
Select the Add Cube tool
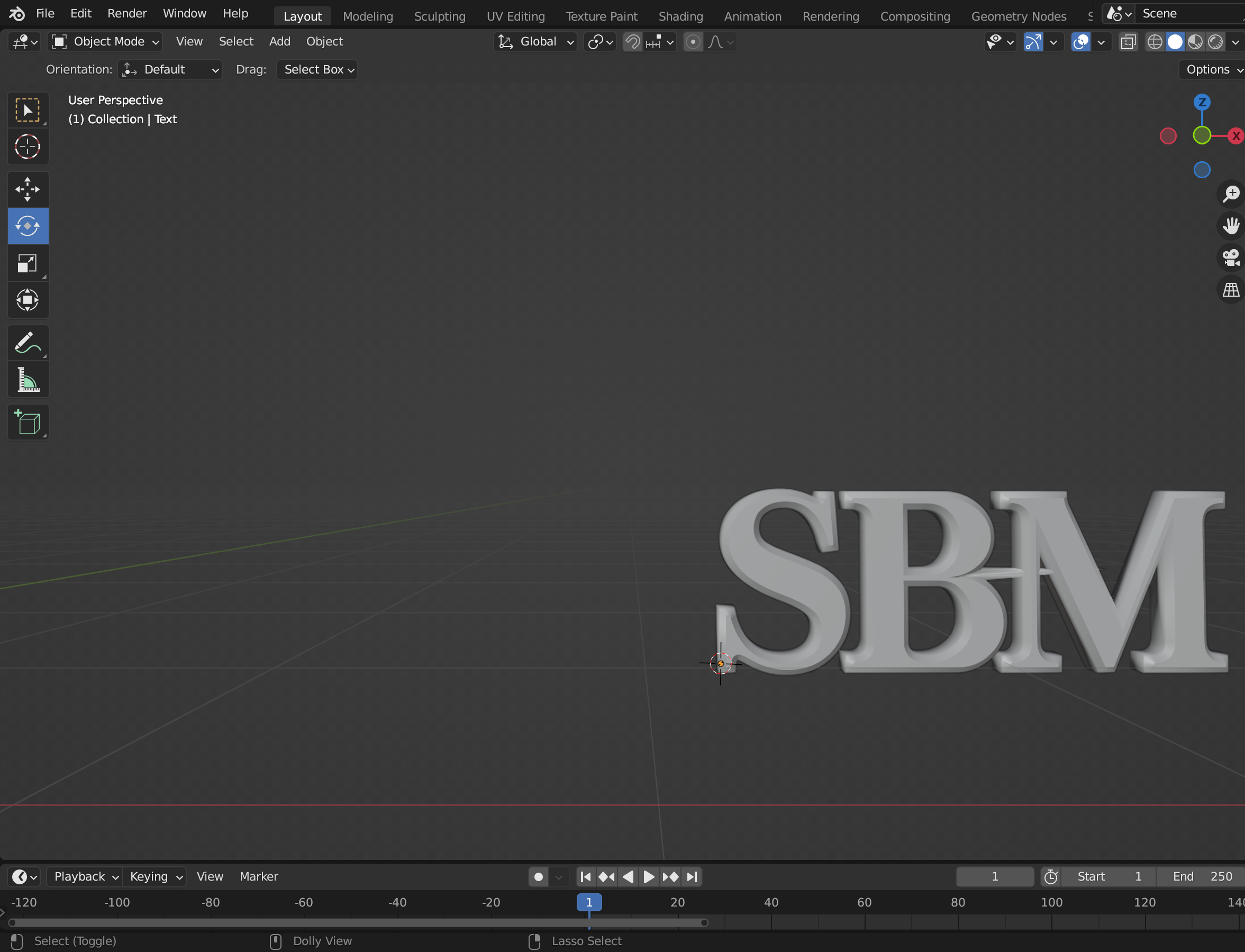click(28, 422)
